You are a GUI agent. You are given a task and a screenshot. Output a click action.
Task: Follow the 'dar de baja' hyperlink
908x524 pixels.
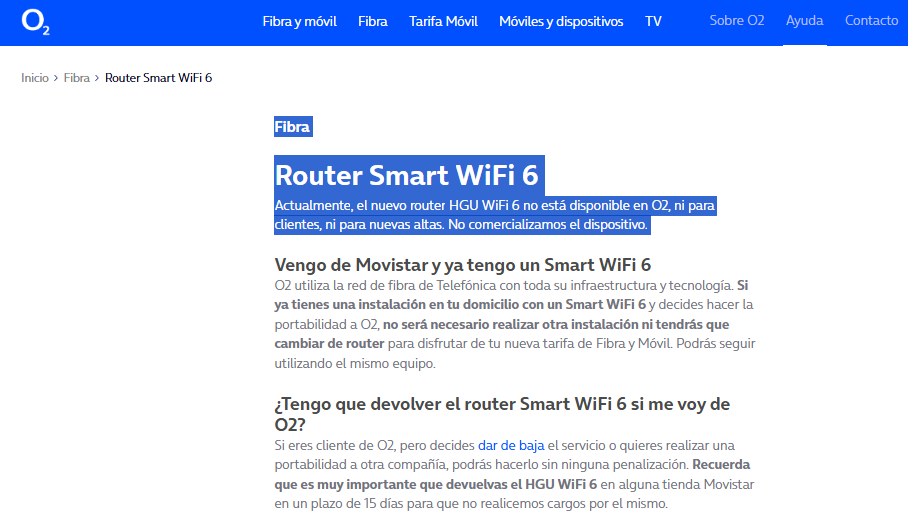(x=510, y=445)
